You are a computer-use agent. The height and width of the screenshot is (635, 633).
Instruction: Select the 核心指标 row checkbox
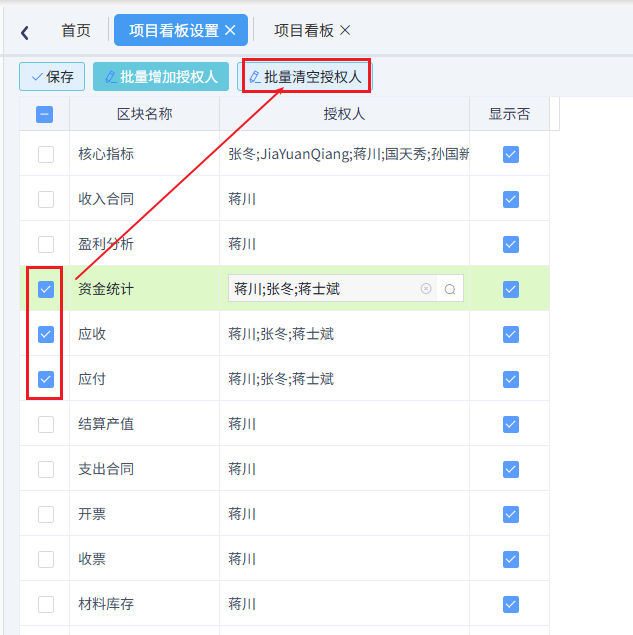coord(46,154)
